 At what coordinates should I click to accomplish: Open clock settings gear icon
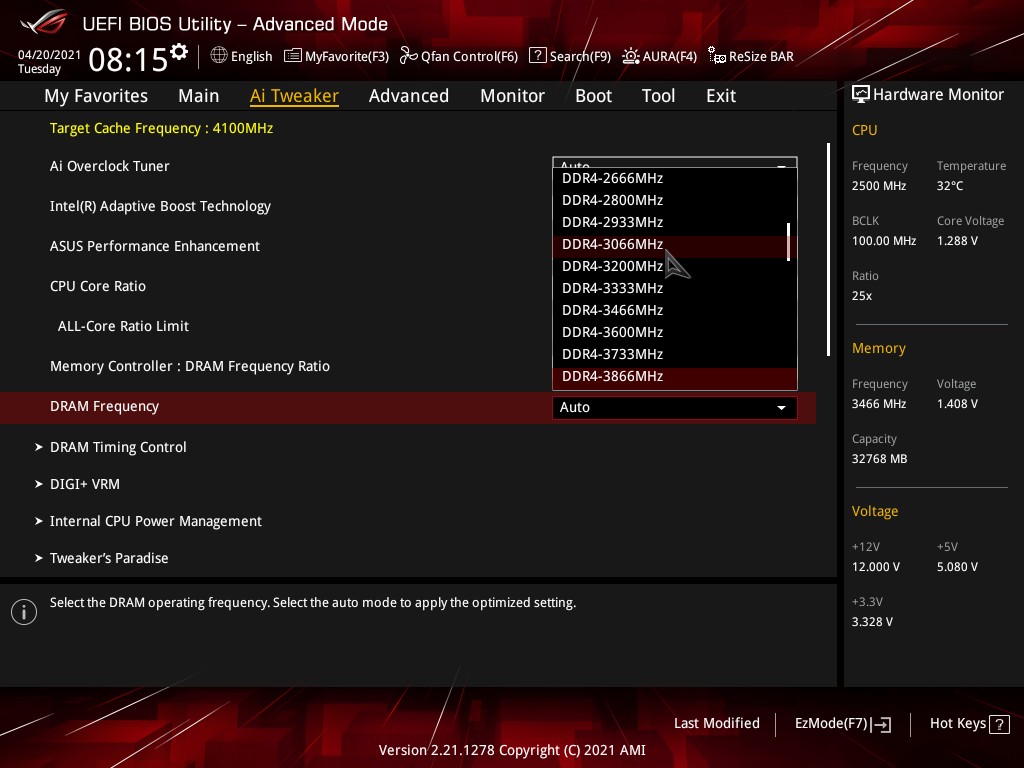179,52
